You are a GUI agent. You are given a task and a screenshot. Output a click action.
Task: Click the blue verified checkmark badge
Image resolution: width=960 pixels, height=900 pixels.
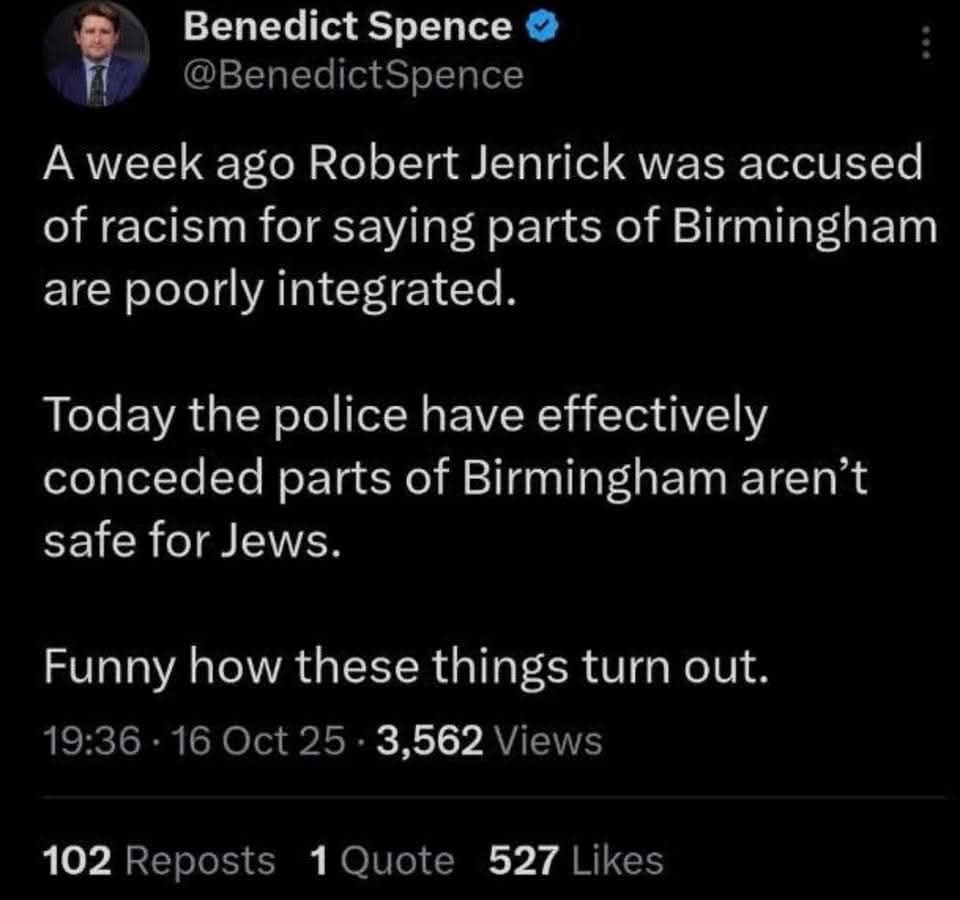pos(542,27)
